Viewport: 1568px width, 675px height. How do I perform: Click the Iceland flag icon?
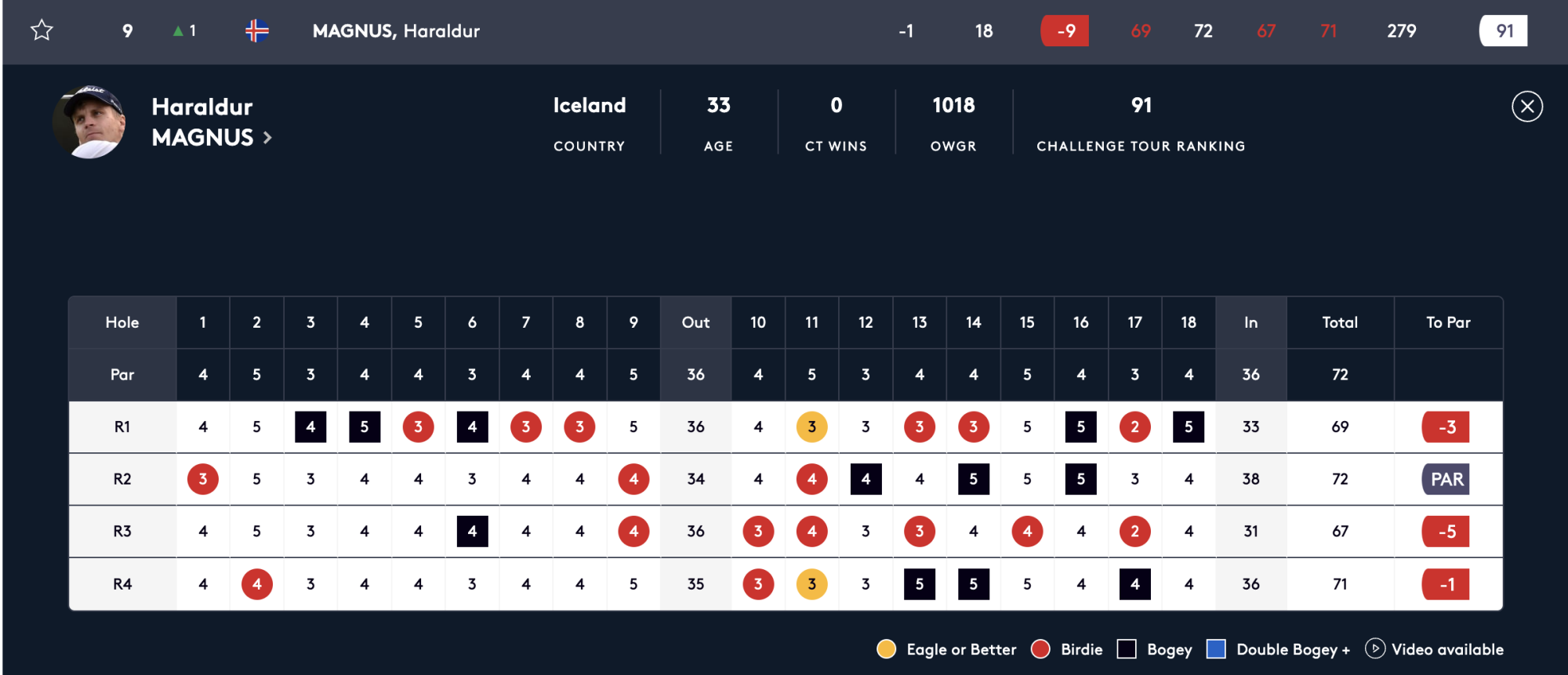click(x=257, y=31)
